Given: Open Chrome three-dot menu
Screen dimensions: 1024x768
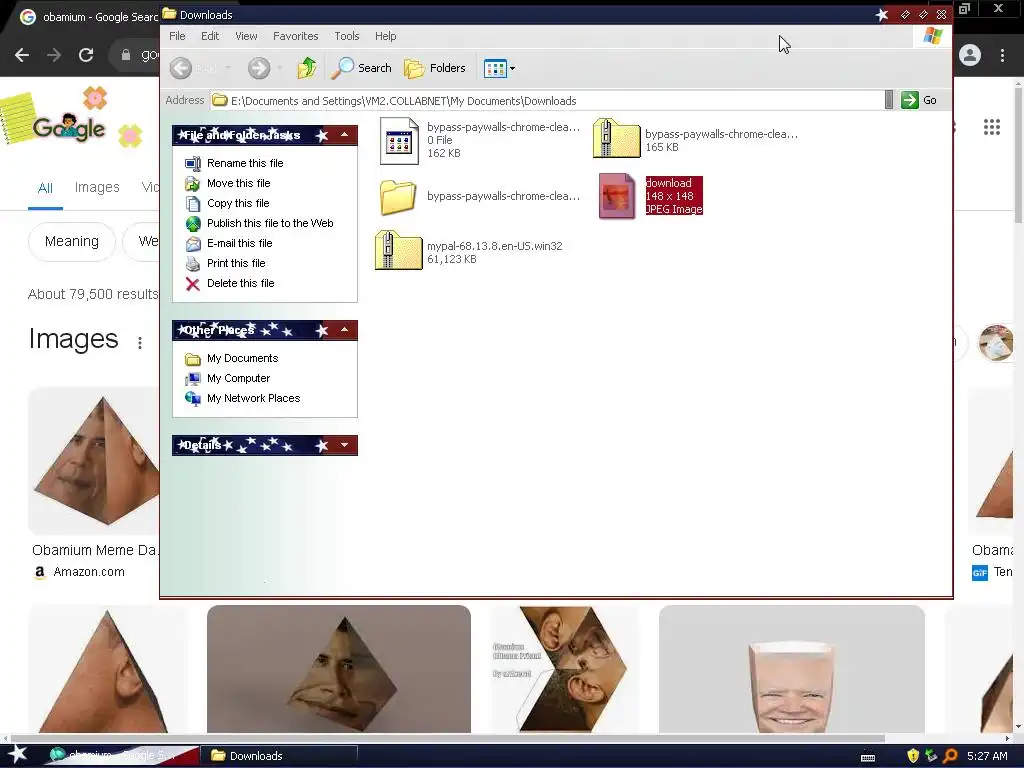Looking at the screenshot, I should pos(1002,56).
